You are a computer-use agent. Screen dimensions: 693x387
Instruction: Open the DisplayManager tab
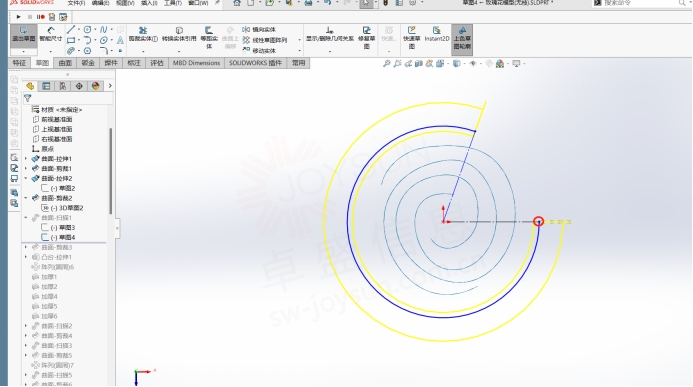95,86
